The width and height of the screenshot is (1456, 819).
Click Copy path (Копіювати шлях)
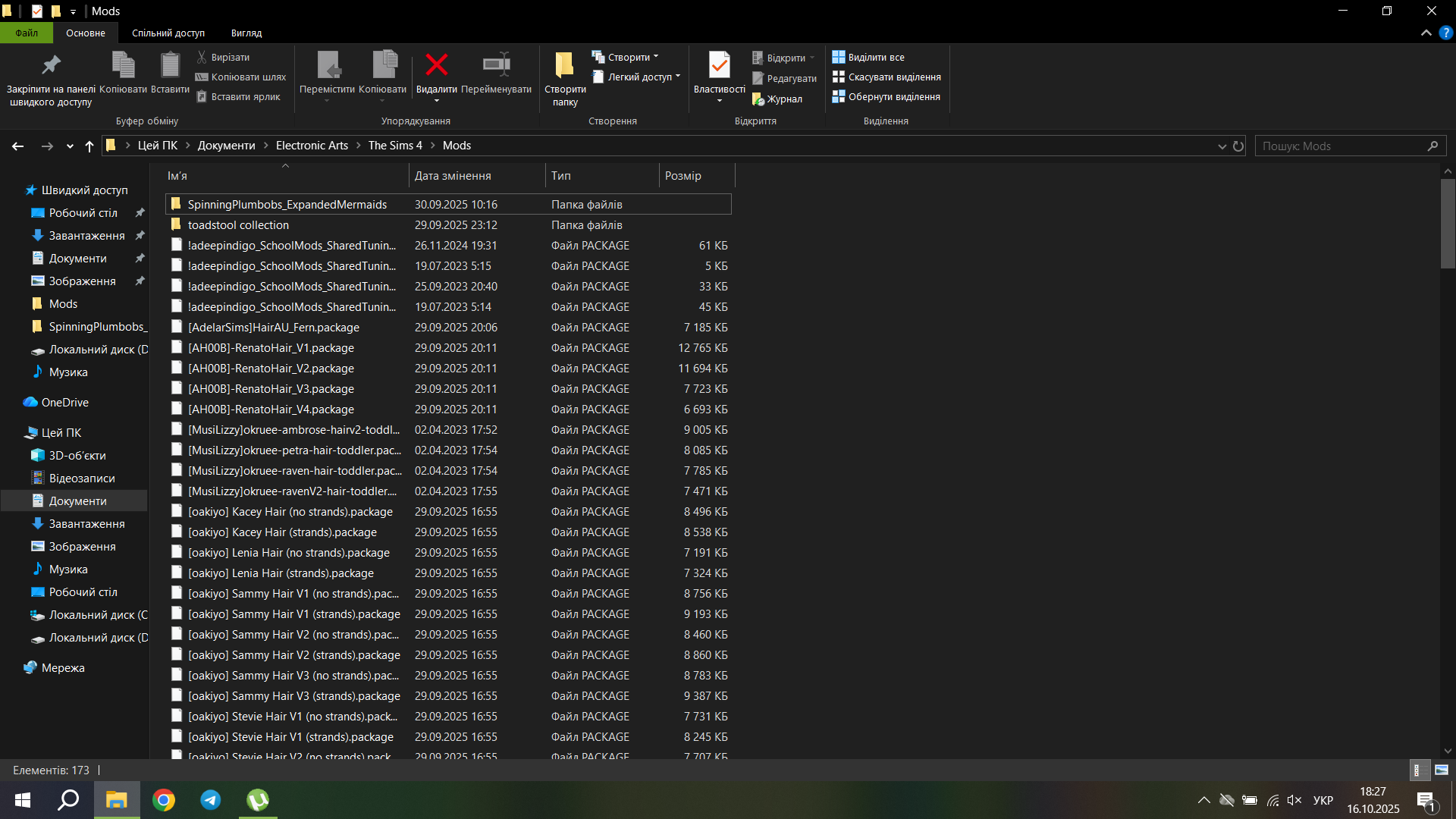click(x=240, y=77)
